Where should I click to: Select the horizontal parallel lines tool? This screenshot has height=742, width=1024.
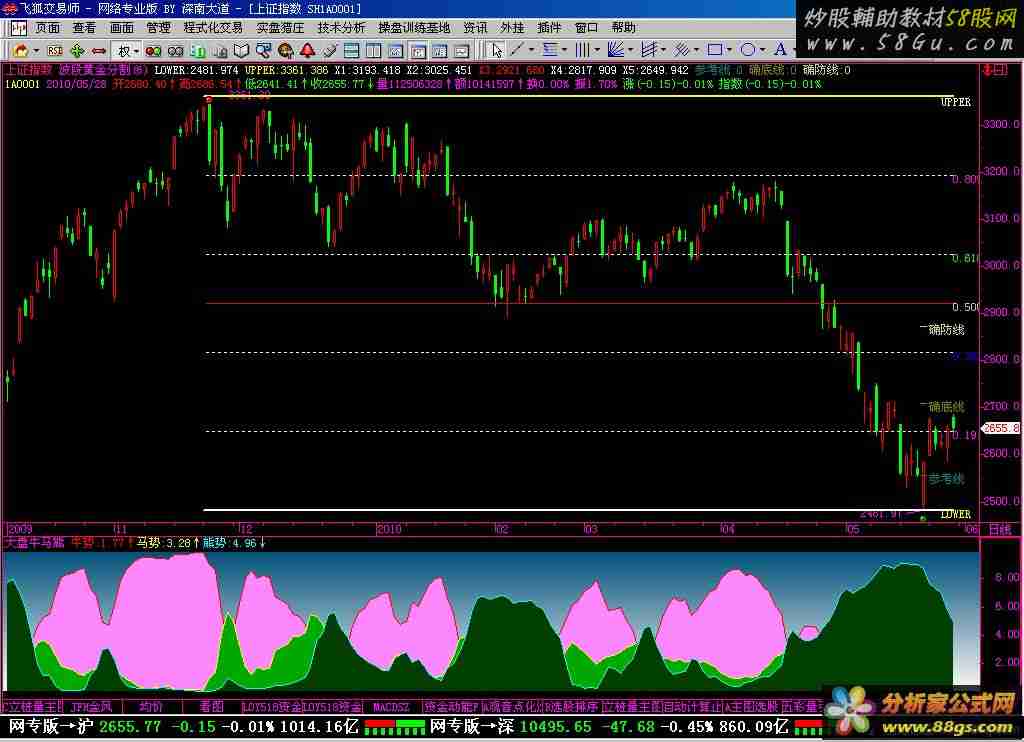(x=550, y=50)
